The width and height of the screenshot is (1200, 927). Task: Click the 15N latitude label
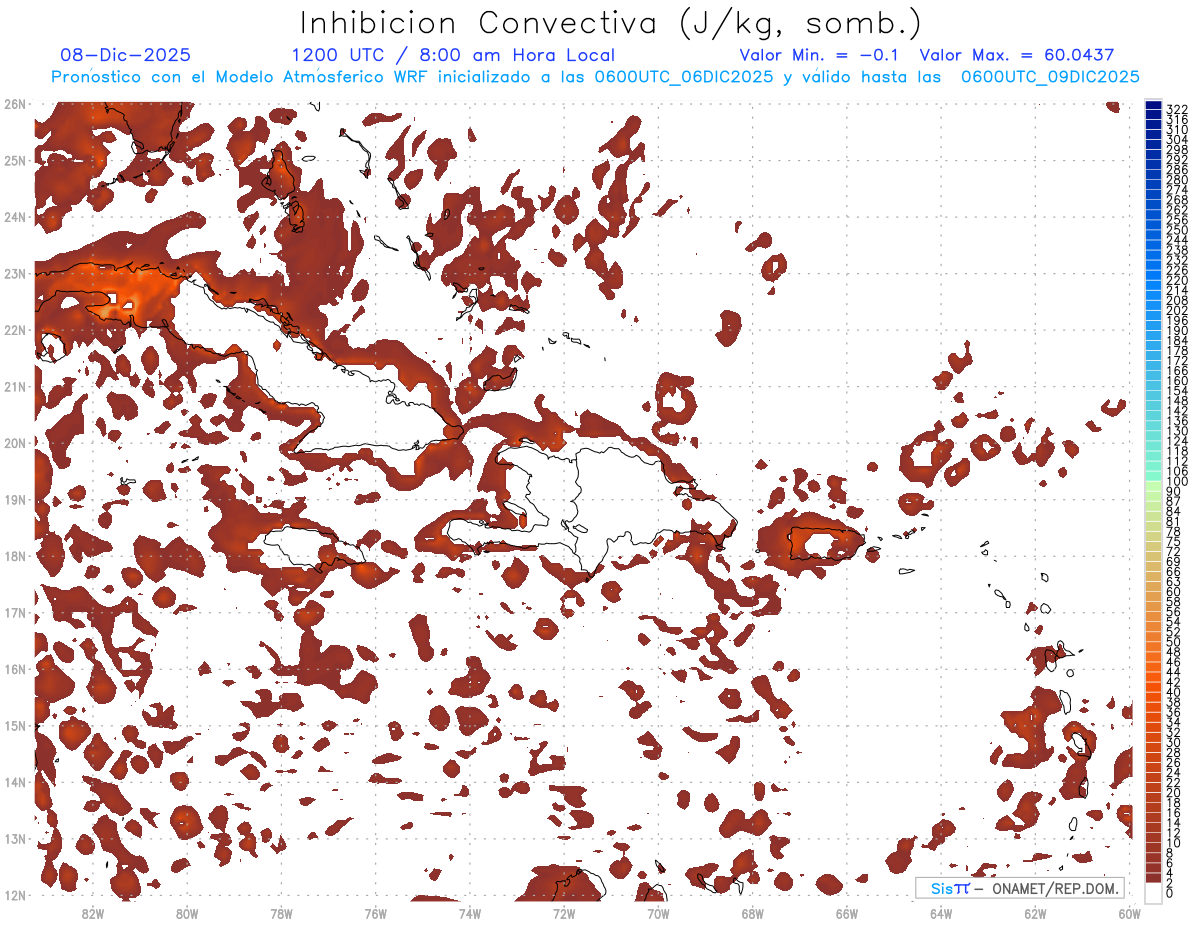(14, 725)
